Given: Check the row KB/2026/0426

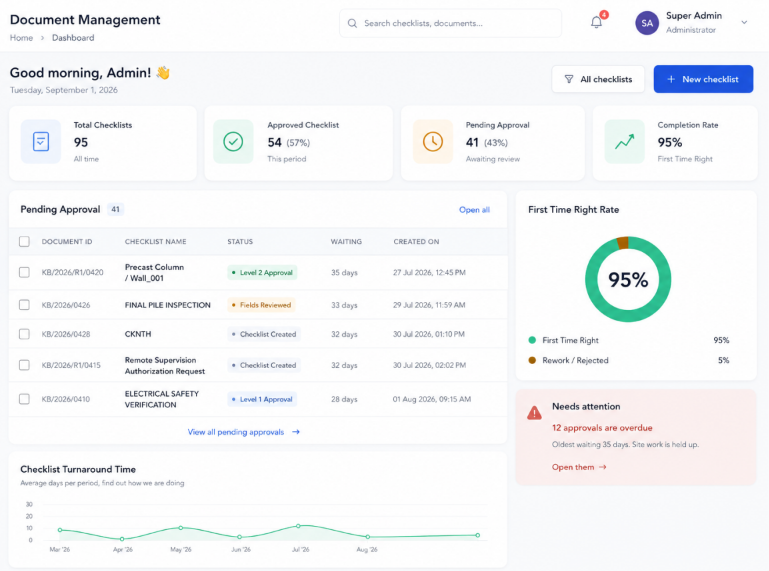Looking at the screenshot, I should click(24, 305).
